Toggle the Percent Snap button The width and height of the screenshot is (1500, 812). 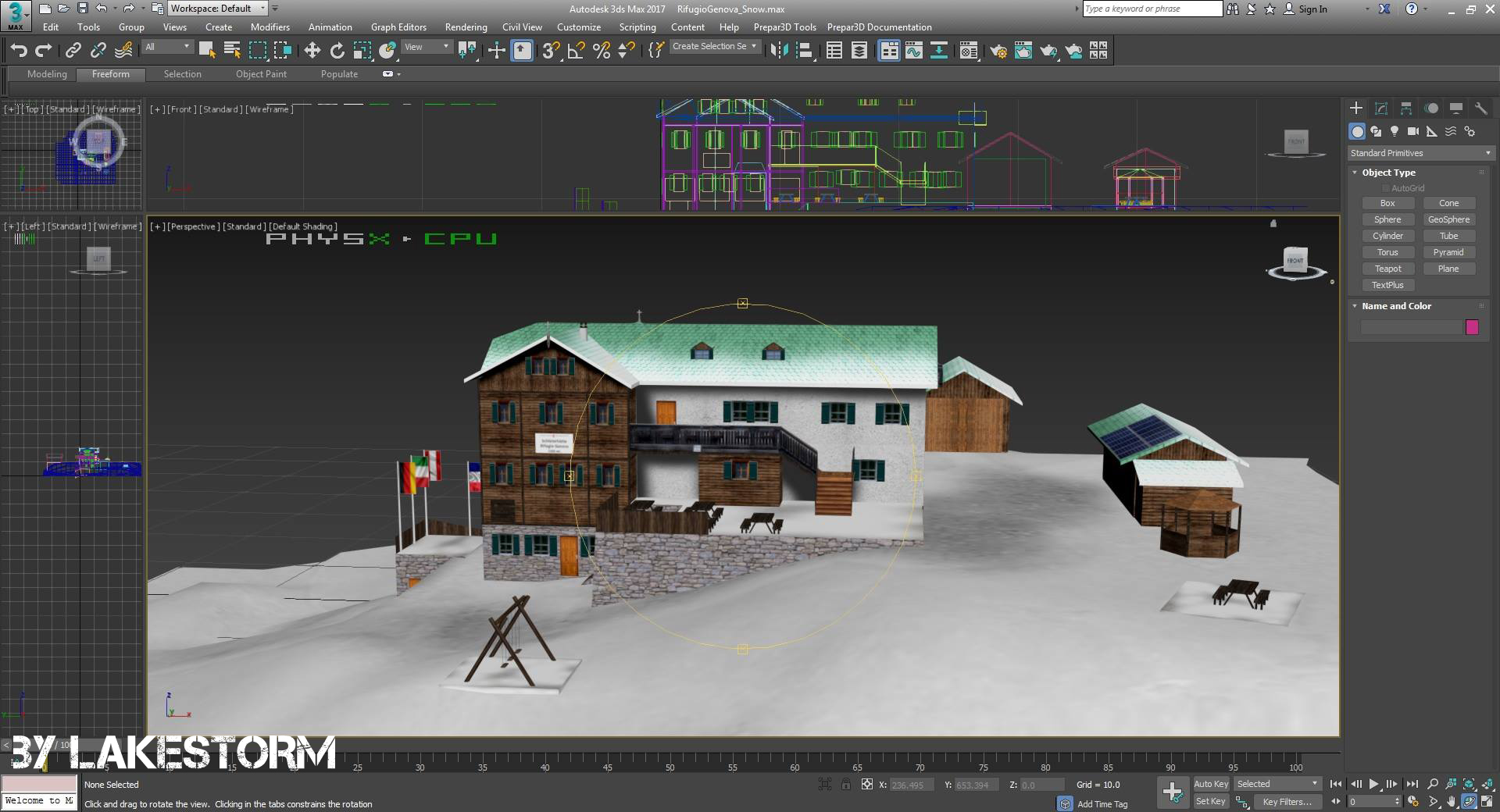point(602,51)
